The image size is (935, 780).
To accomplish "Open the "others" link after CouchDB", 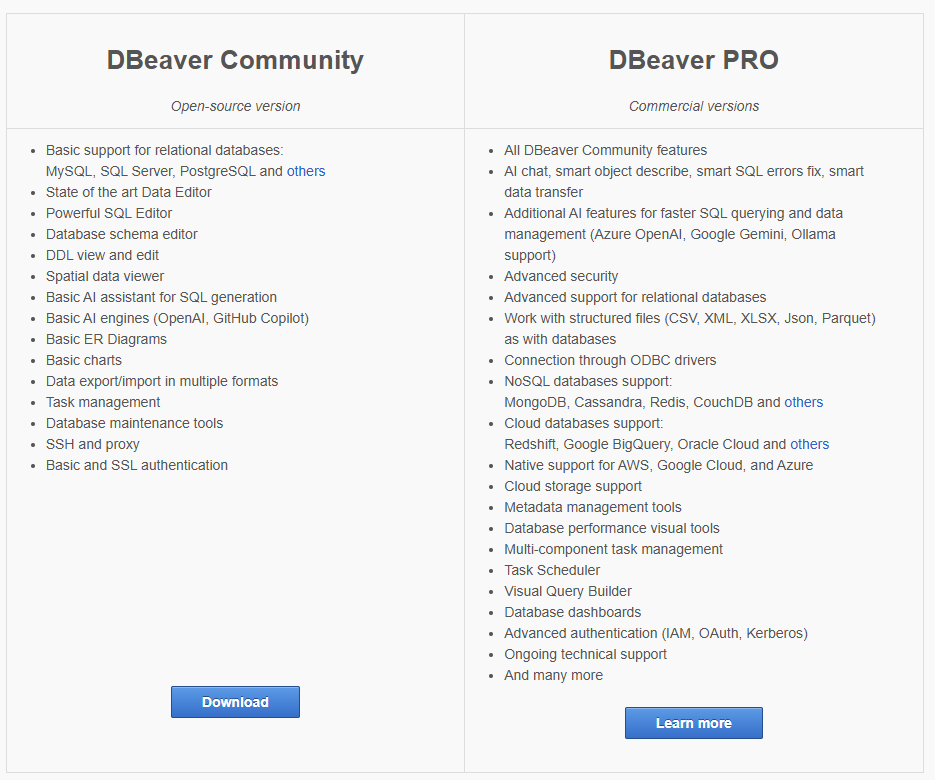I will pyautogui.click(x=803, y=402).
